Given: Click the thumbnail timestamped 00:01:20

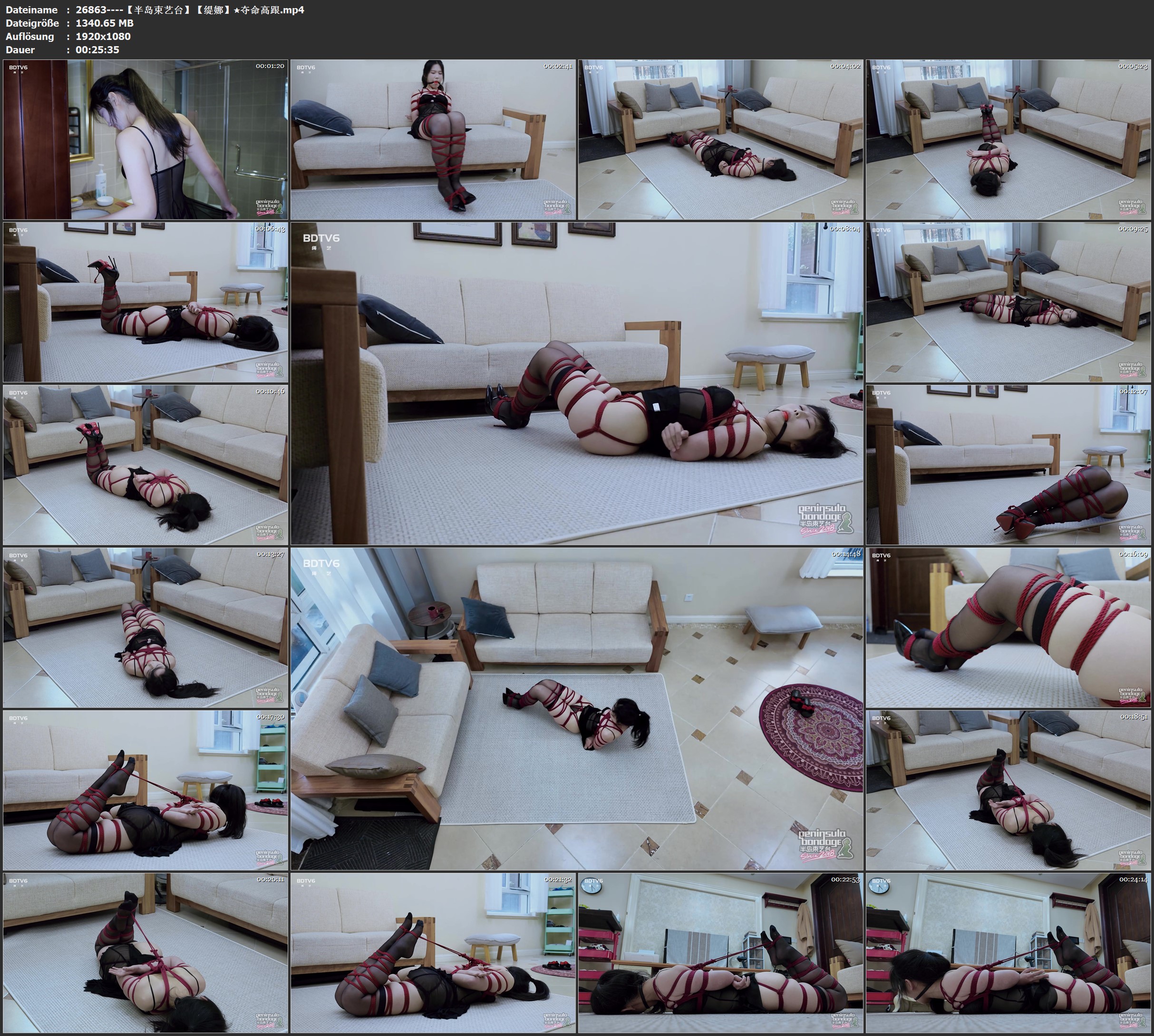Looking at the screenshot, I should (145, 139).
